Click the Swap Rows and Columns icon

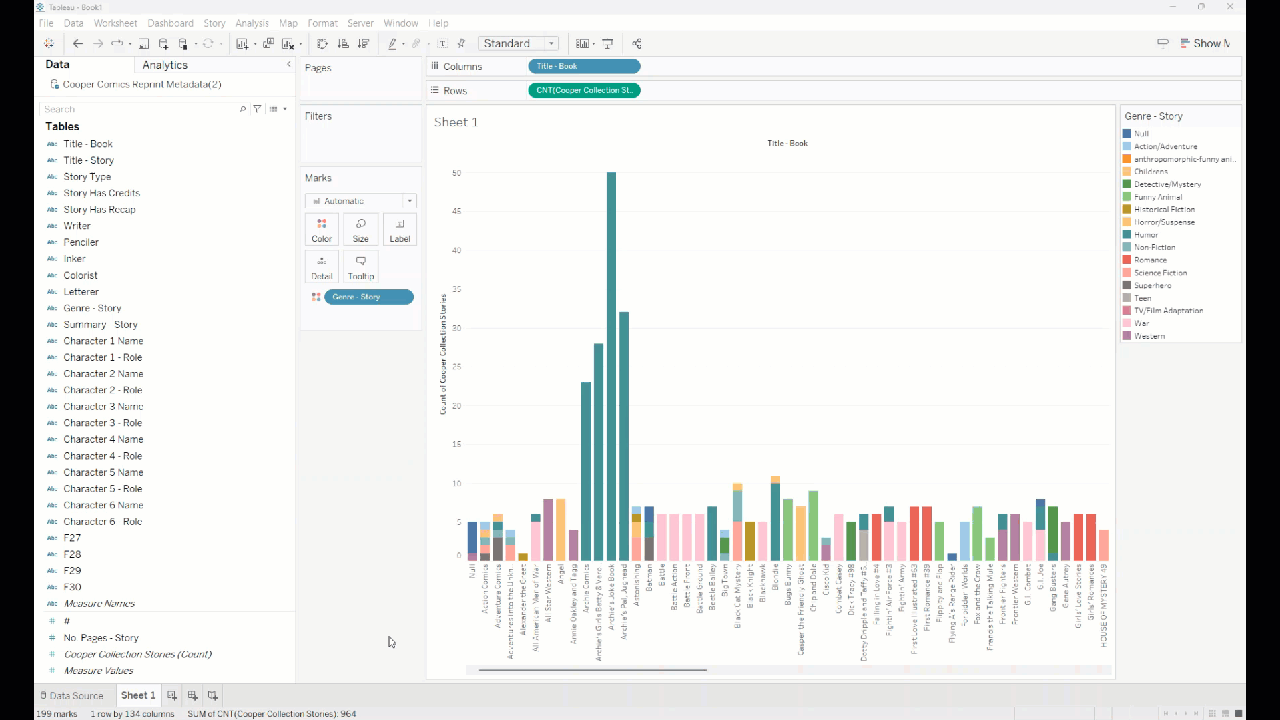point(322,44)
